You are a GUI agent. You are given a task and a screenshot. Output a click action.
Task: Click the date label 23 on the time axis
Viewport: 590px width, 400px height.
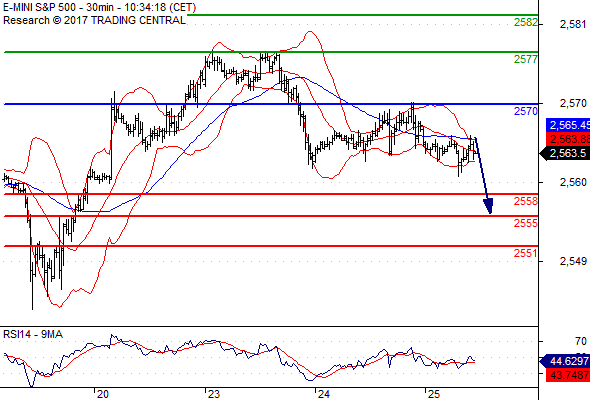click(213, 394)
